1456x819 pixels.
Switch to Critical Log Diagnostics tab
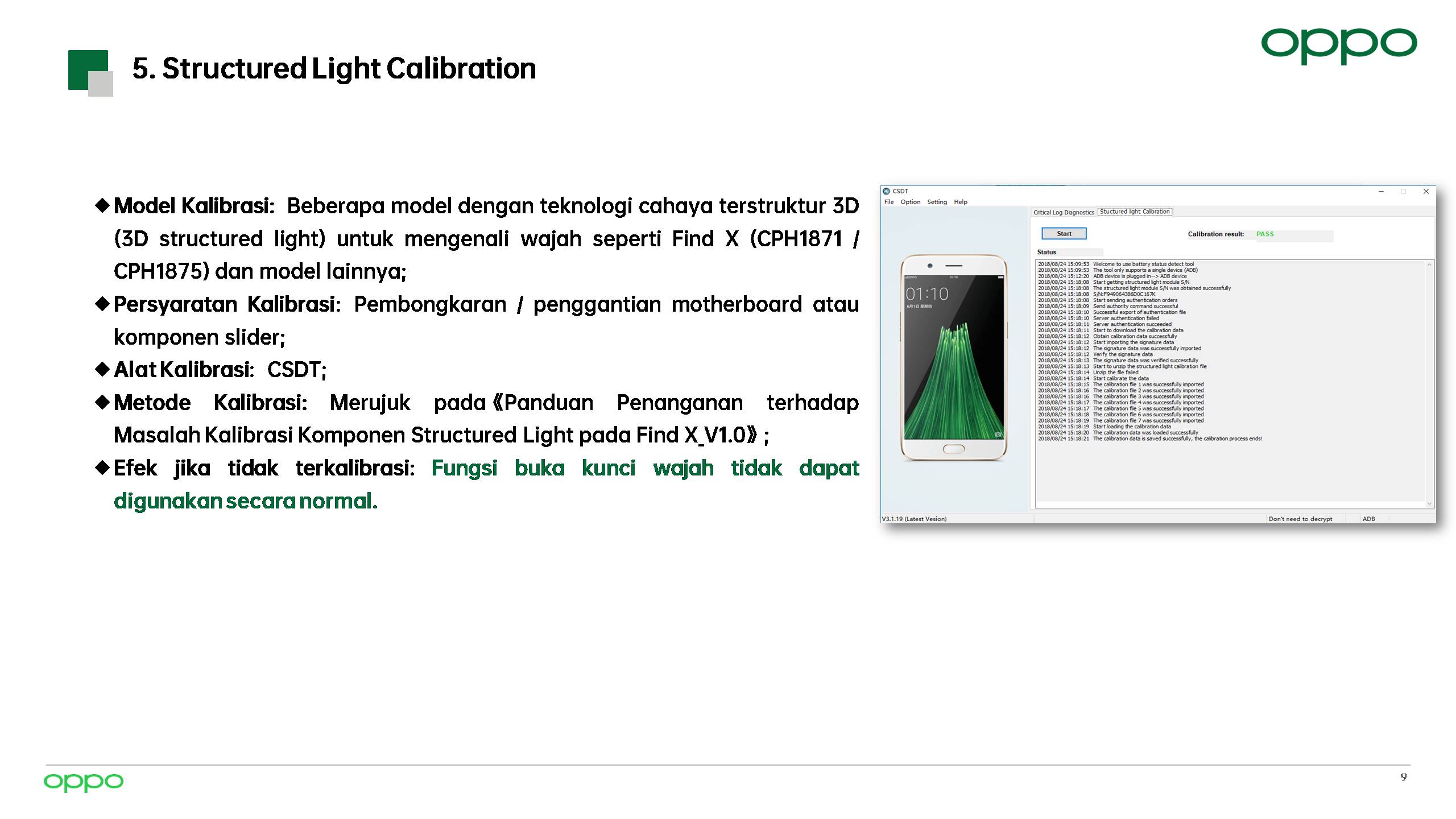(1064, 212)
